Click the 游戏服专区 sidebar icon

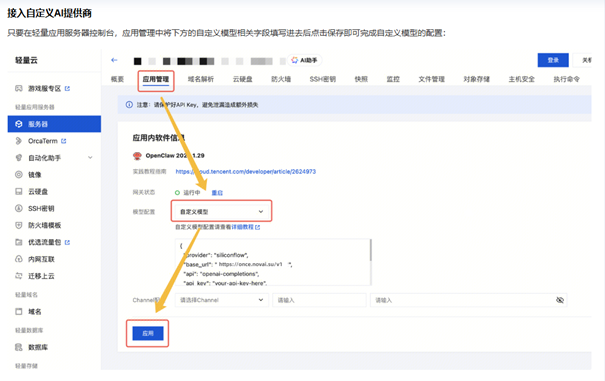pyautogui.click(x=19, y=88)
